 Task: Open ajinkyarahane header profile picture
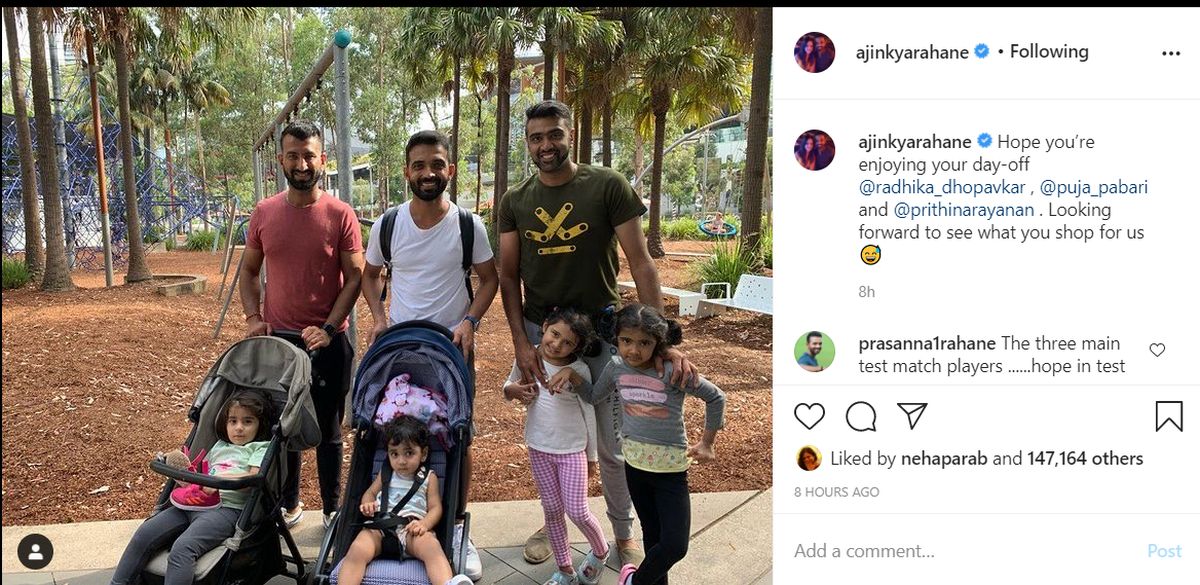pyautogui.click(x=815, y=52)
